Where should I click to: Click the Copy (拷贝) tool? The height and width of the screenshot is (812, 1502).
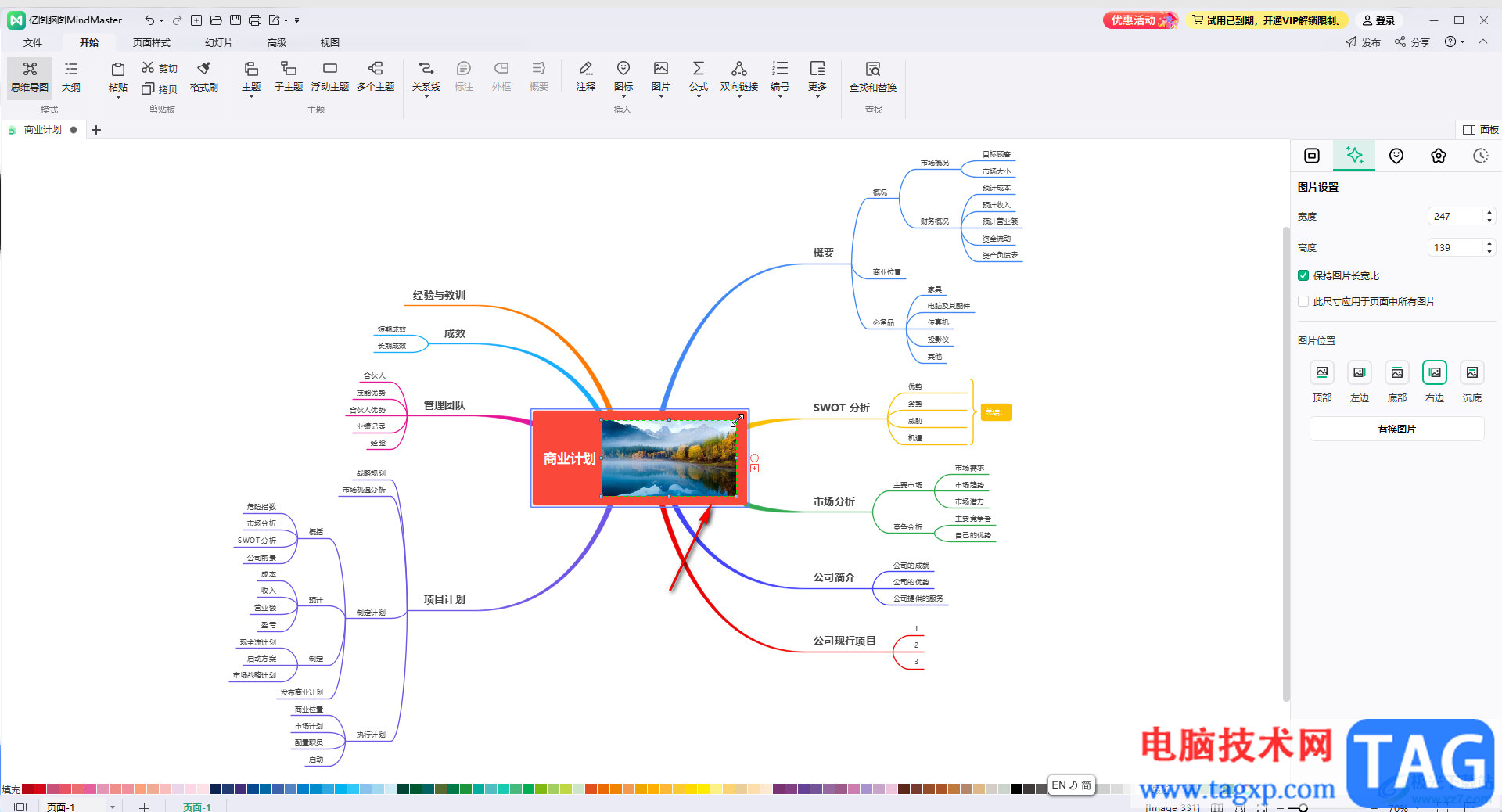pos(160,88)
